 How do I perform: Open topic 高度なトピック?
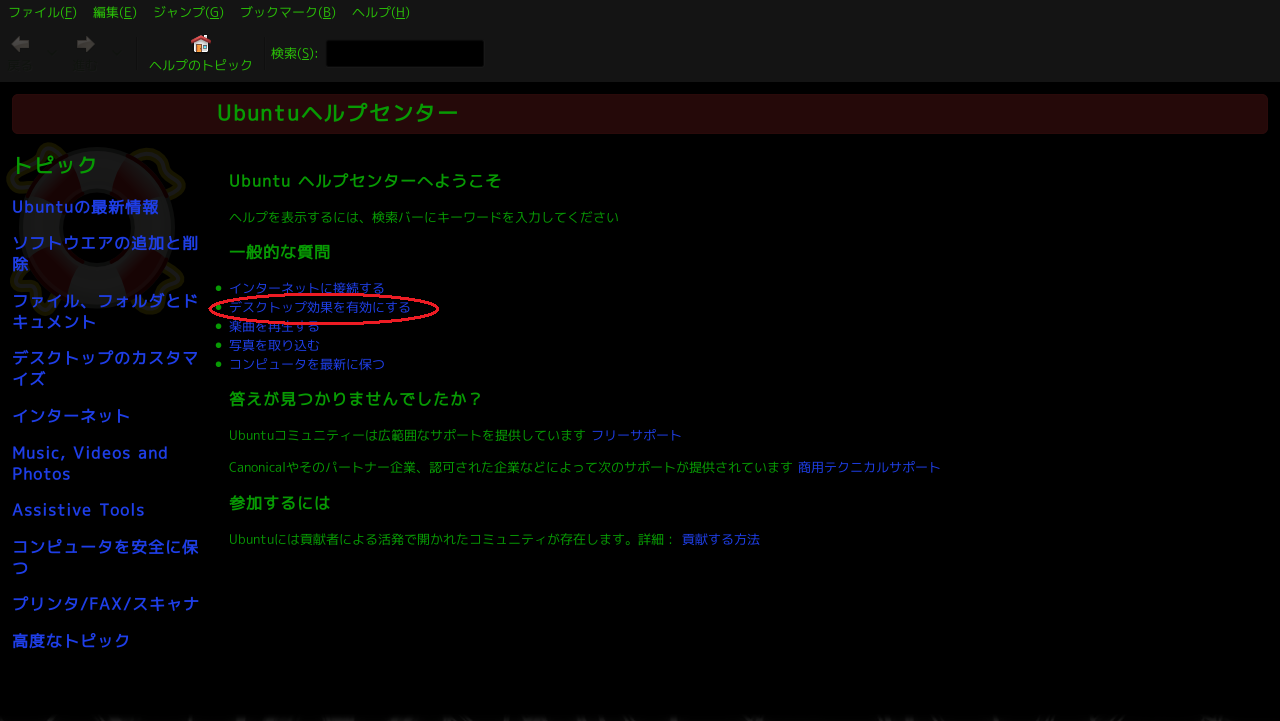(71, 641)
